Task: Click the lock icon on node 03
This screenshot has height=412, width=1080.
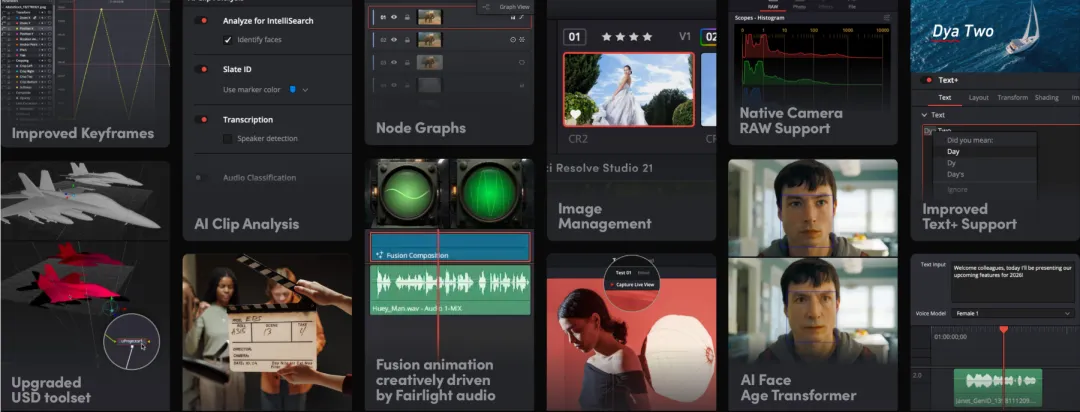Action: pyautogui.click(x=407, y=63)
